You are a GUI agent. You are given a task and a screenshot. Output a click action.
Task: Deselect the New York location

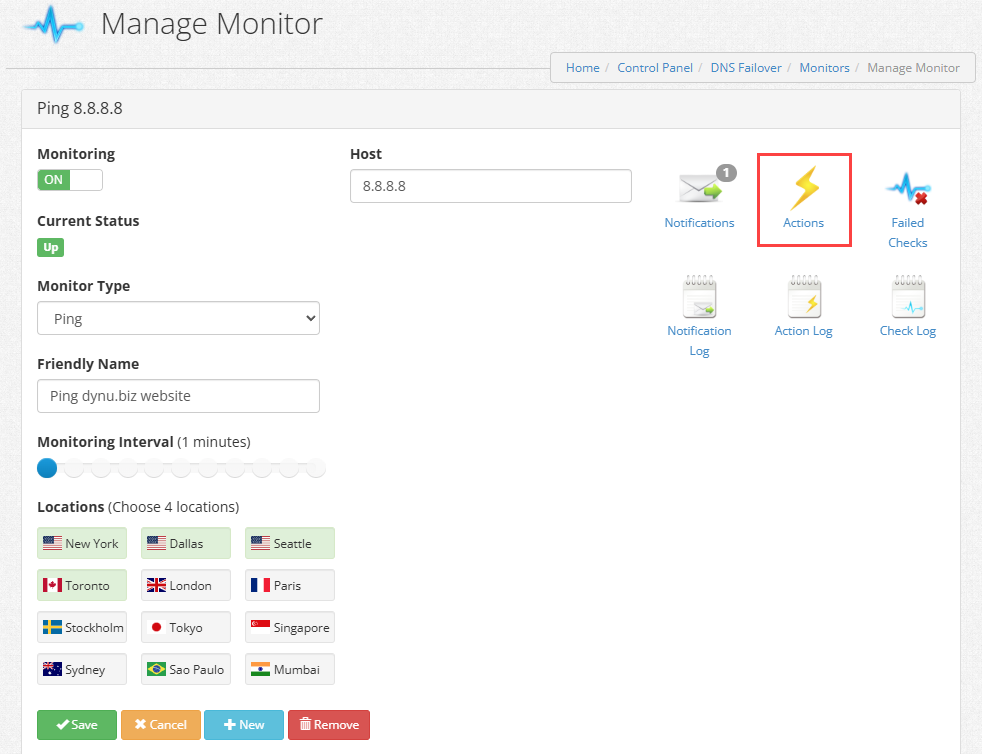coord(82,543)
